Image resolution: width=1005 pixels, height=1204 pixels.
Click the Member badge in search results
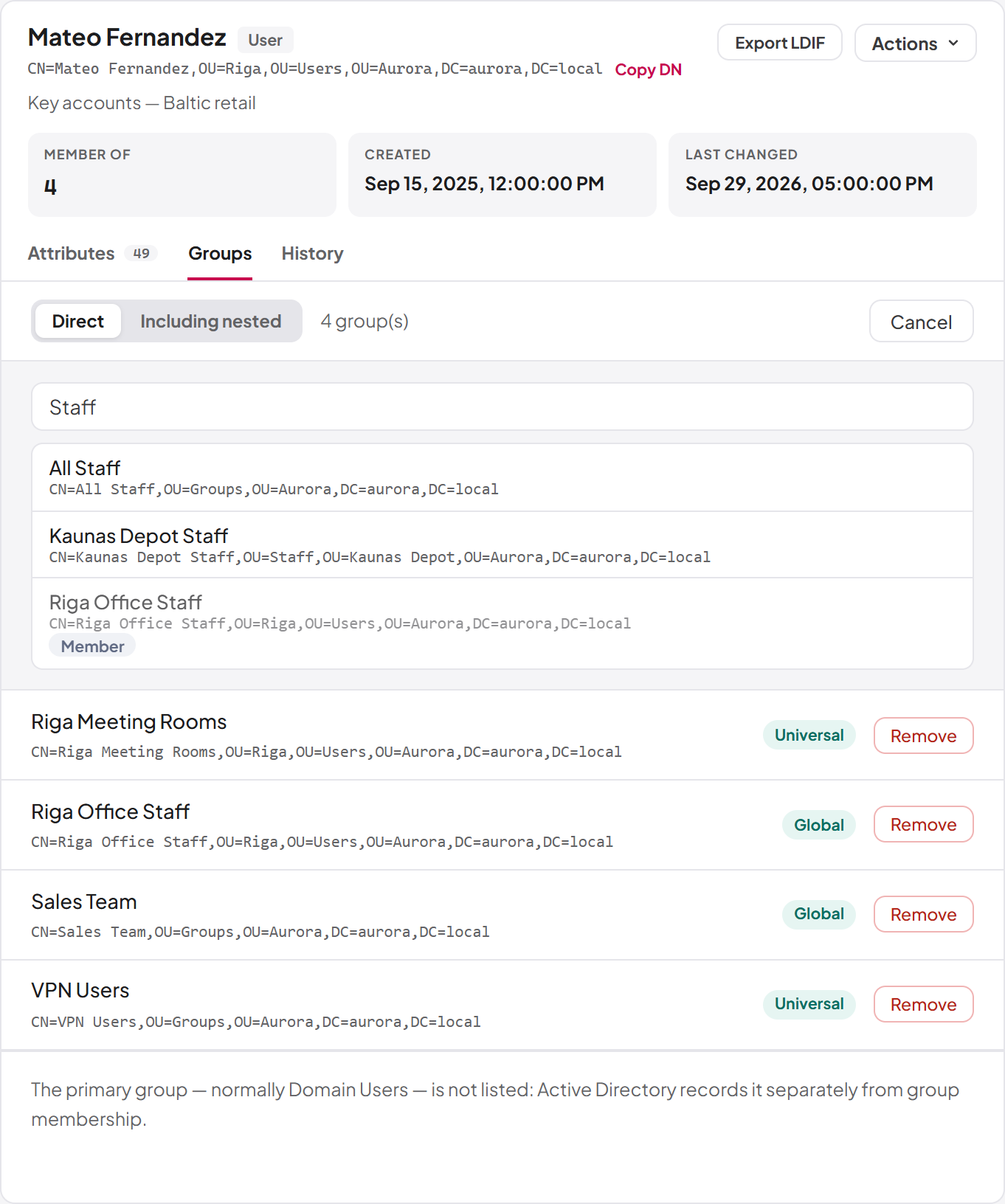pyautogui.click(x=92, y=646)
